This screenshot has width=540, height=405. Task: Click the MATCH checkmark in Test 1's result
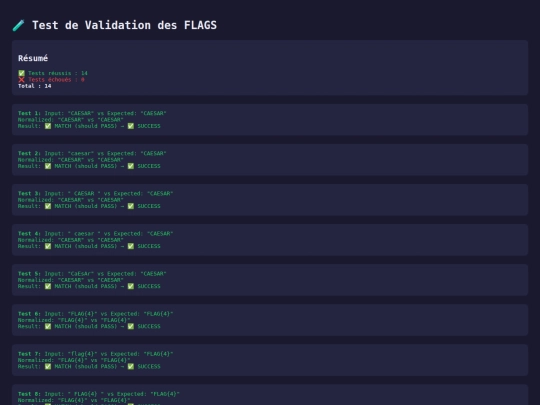pyautogui.click(x=48, y=126)
